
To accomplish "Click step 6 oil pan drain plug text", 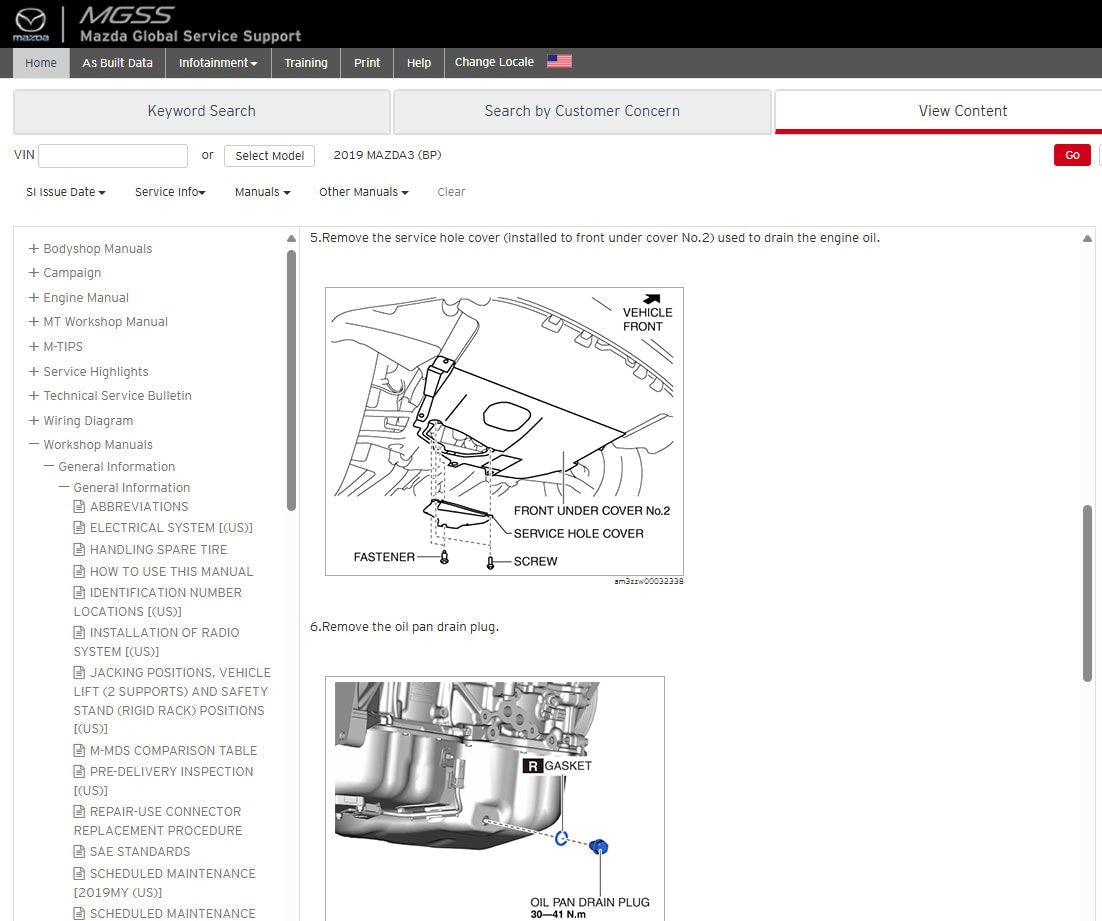I will point(404,626).
